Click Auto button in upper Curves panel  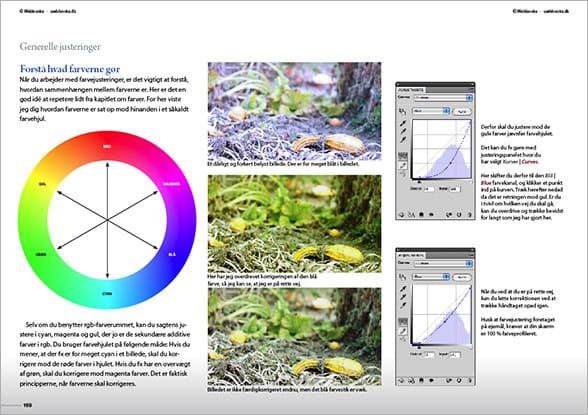point(462,111)
